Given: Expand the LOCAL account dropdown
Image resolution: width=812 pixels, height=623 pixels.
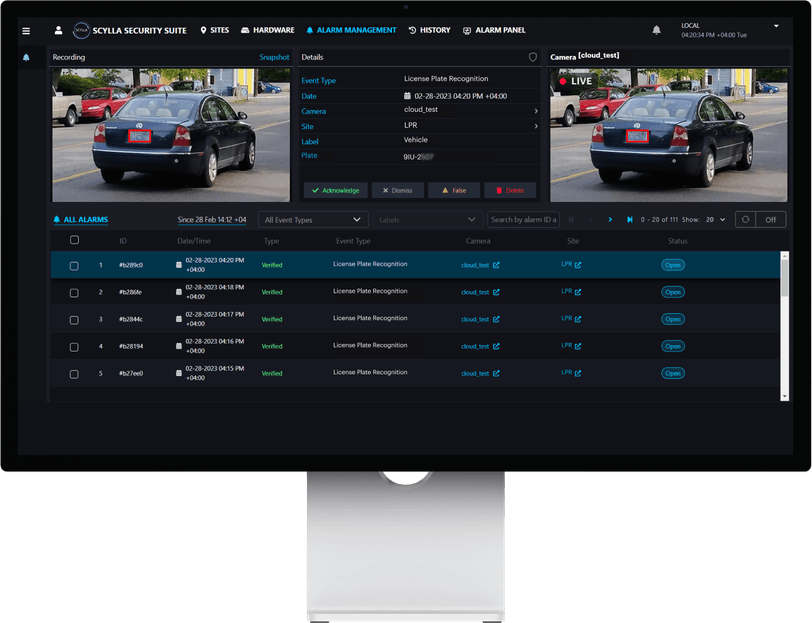Looking at the screenshot, I should (x=776, y=26).
